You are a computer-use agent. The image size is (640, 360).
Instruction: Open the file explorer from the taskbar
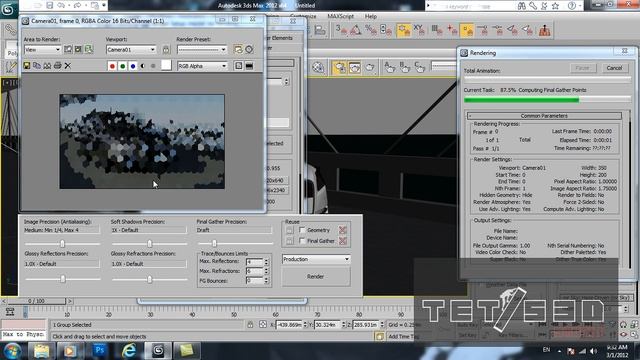point(41,351)
